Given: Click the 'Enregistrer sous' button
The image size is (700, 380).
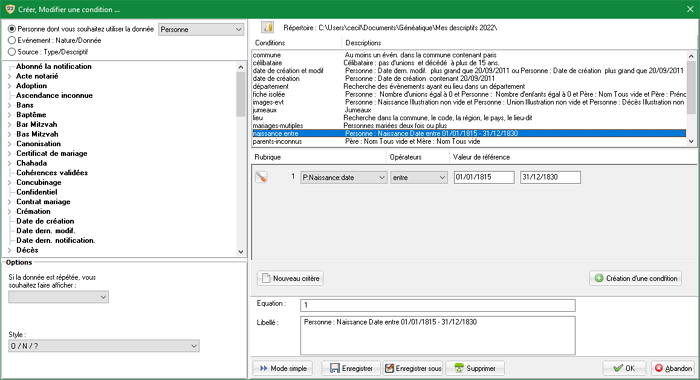Looking at the screenshot, I should click(x=413, y=368).
